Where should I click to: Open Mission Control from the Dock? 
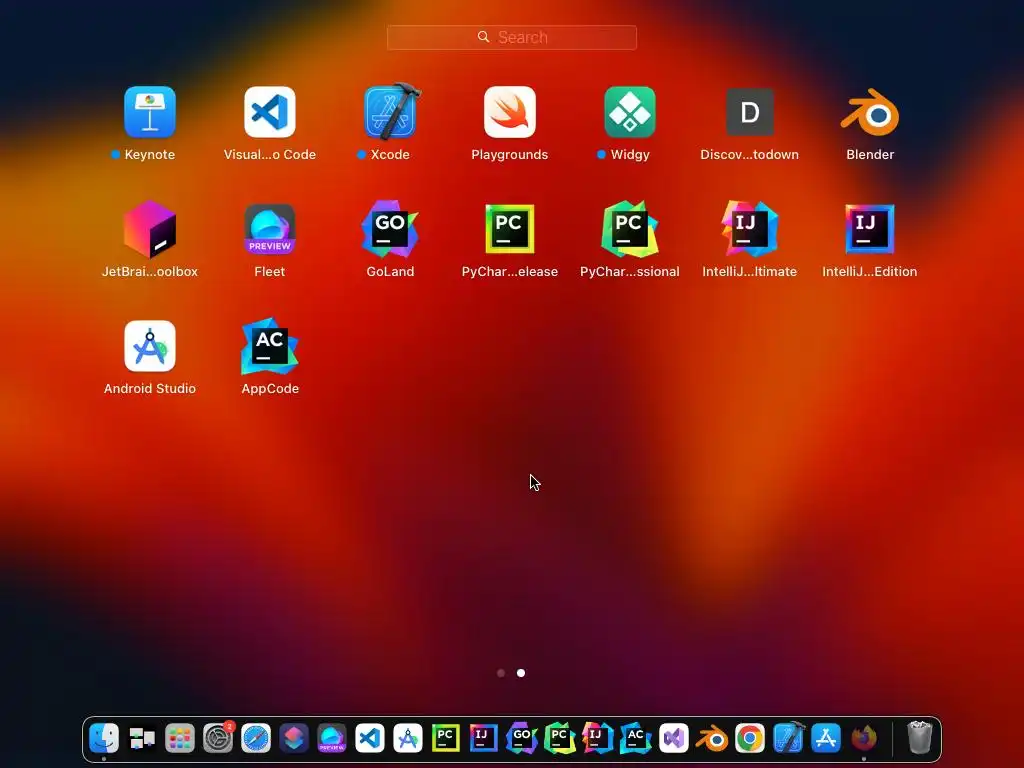[142, 739]
